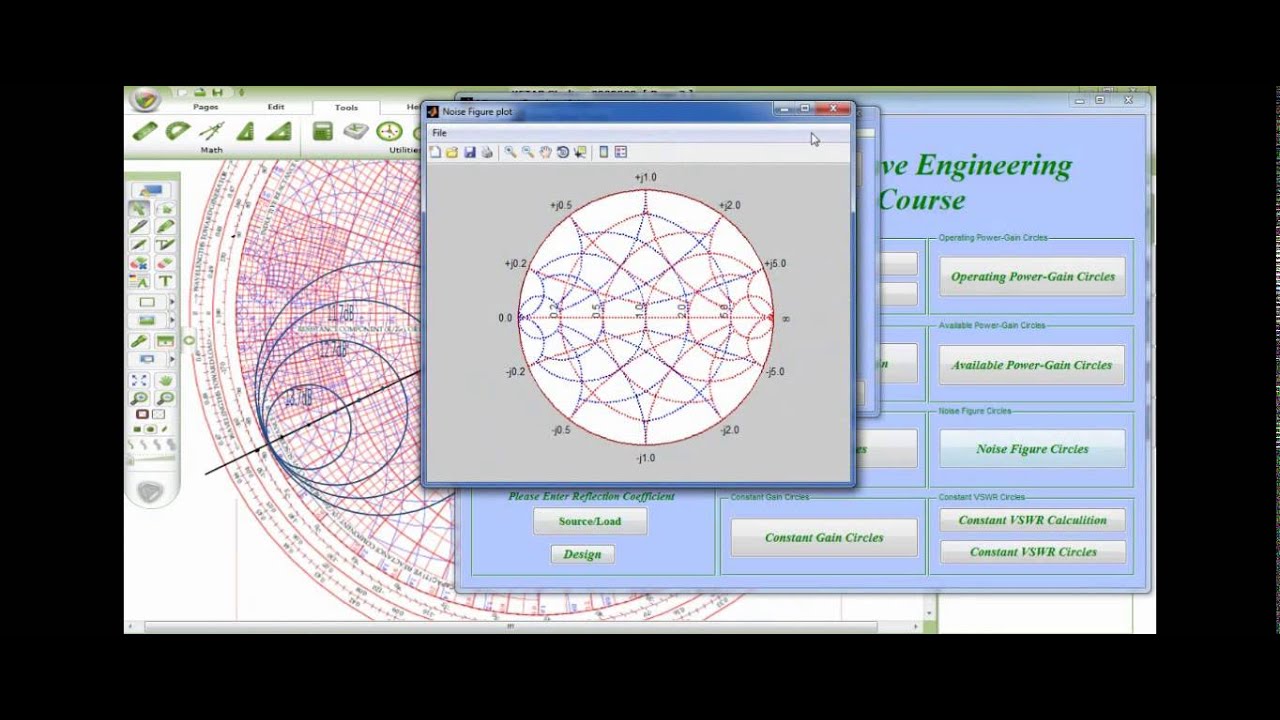Screen dimensions: 1280x720
Task: Pick dark red outline color swatch in palette
Action: click(142, 414)
